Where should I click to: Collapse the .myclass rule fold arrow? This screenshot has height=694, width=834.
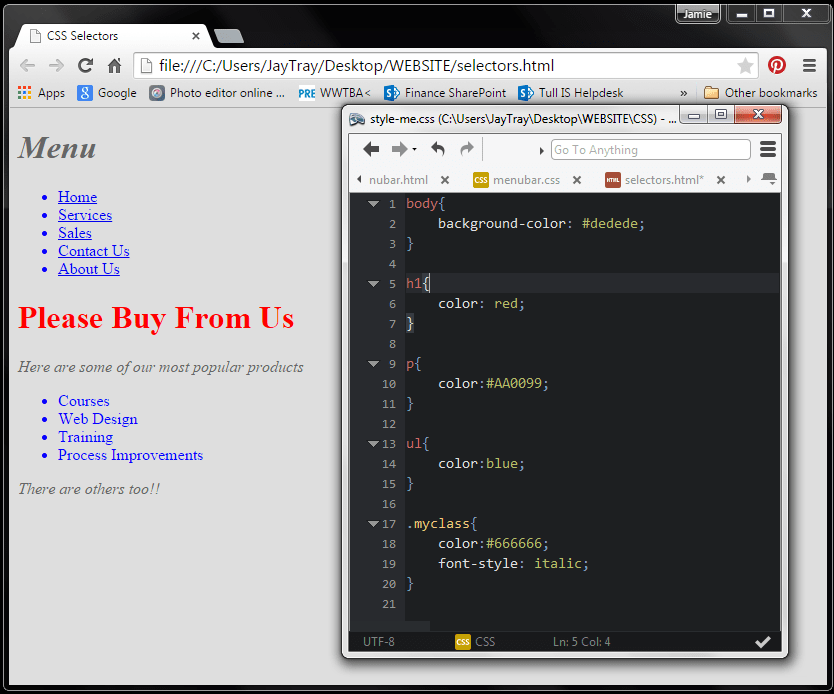pyautogui.click(x=373, y=523)
